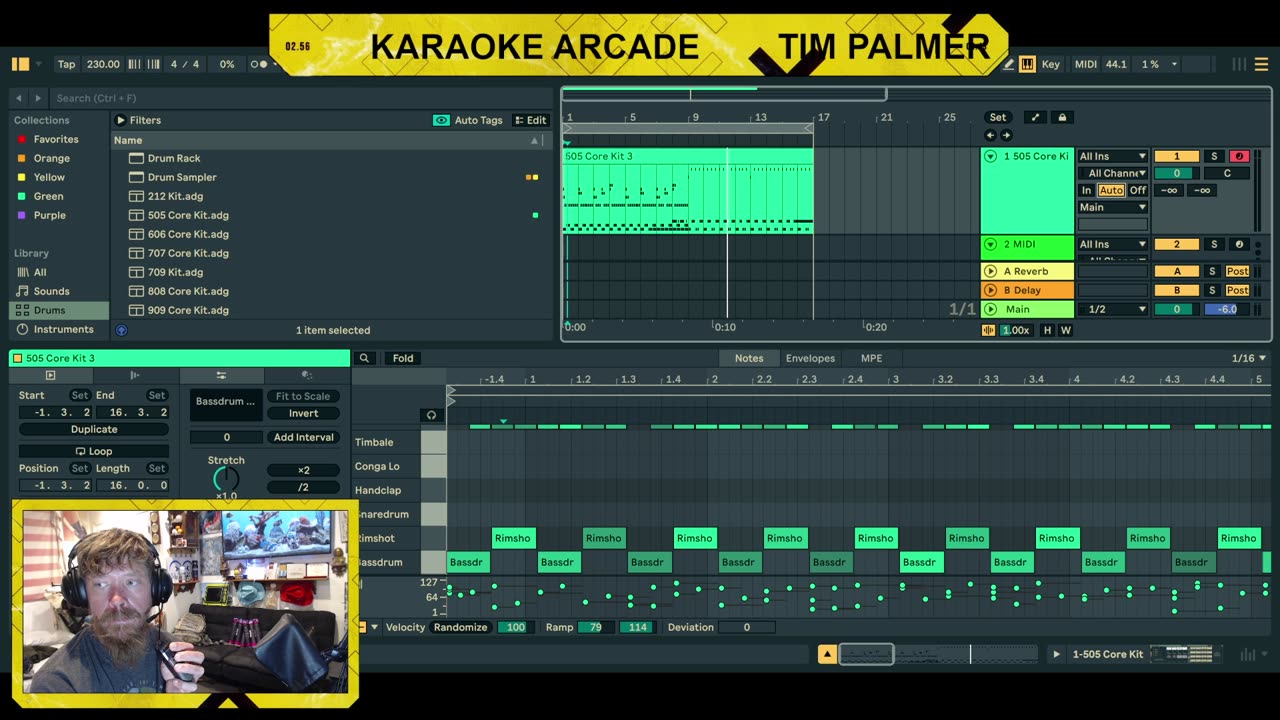
Task: Click track 1 volume slider value 0
Action: click(x=1176, y=173)
